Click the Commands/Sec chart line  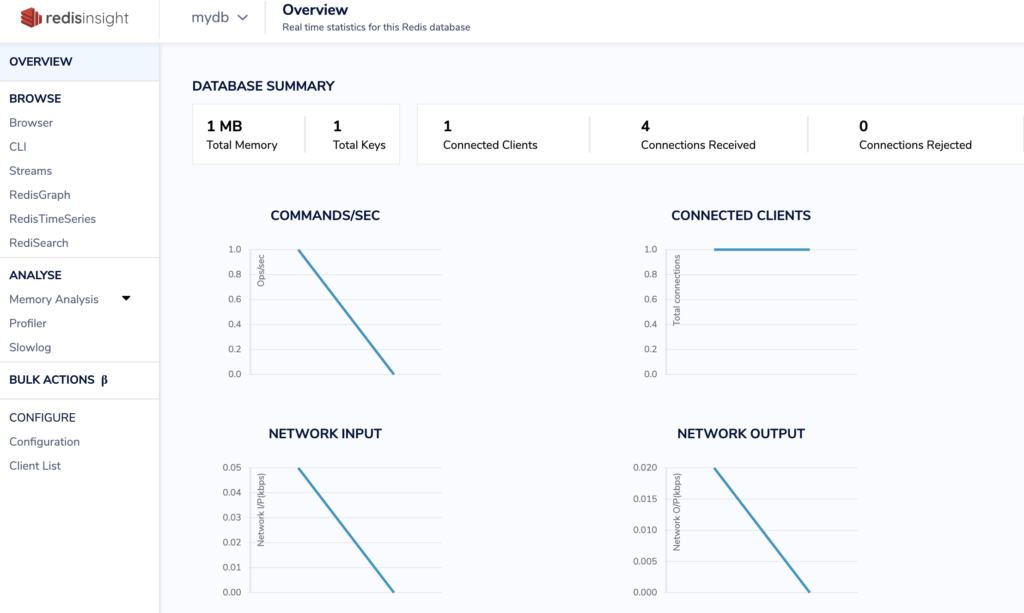[x=346, y=311]
